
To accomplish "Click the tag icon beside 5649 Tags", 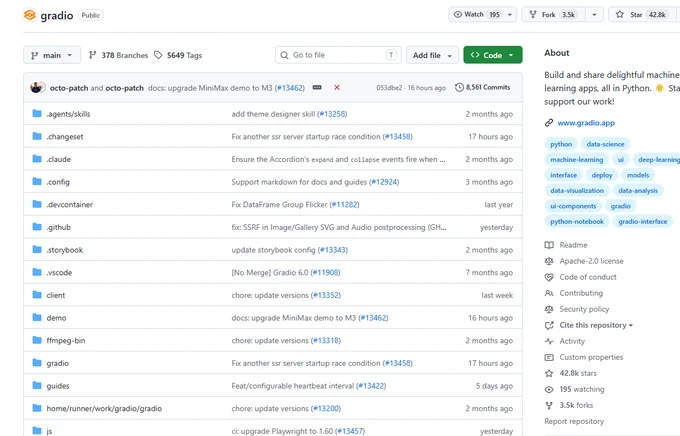I will click(158, 55).
